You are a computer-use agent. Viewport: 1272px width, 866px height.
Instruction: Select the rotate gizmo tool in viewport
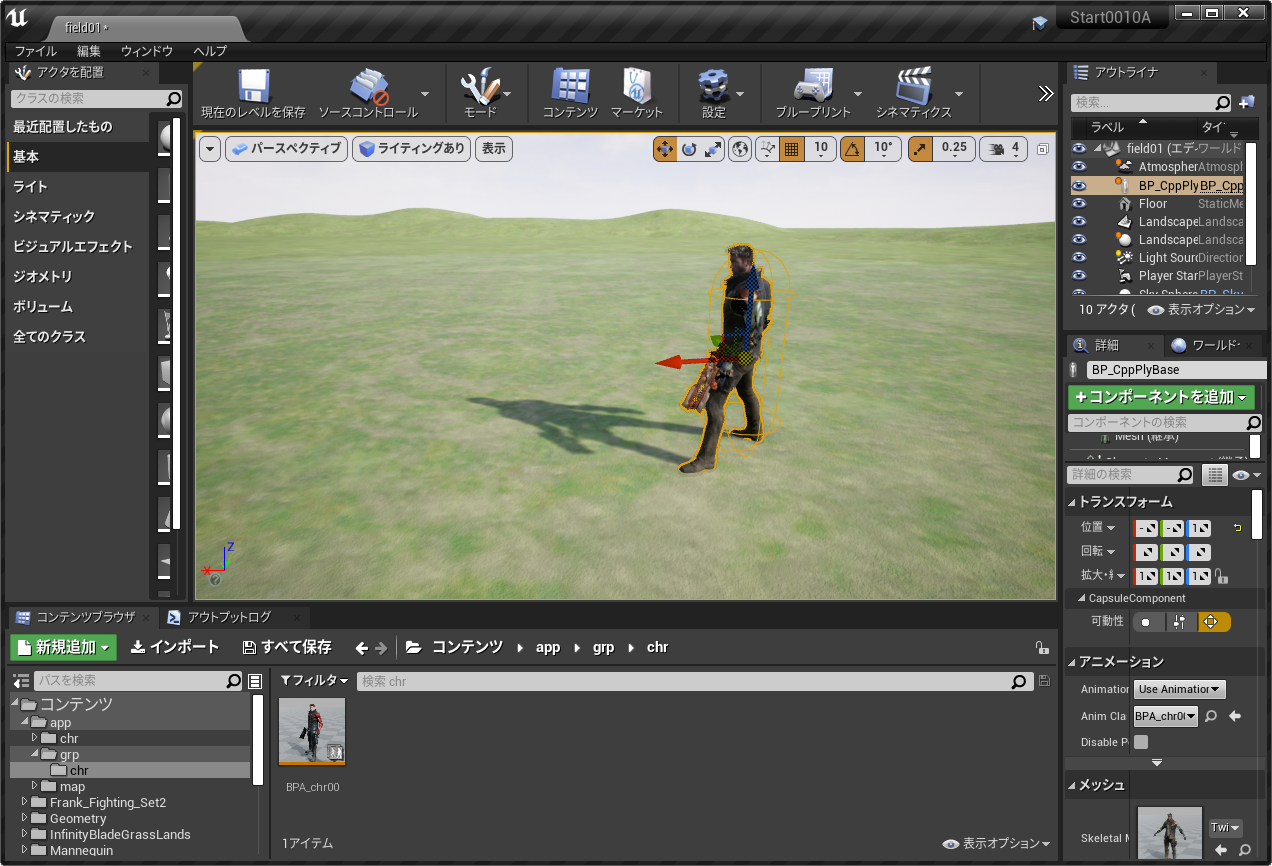[x=689, y=149]
